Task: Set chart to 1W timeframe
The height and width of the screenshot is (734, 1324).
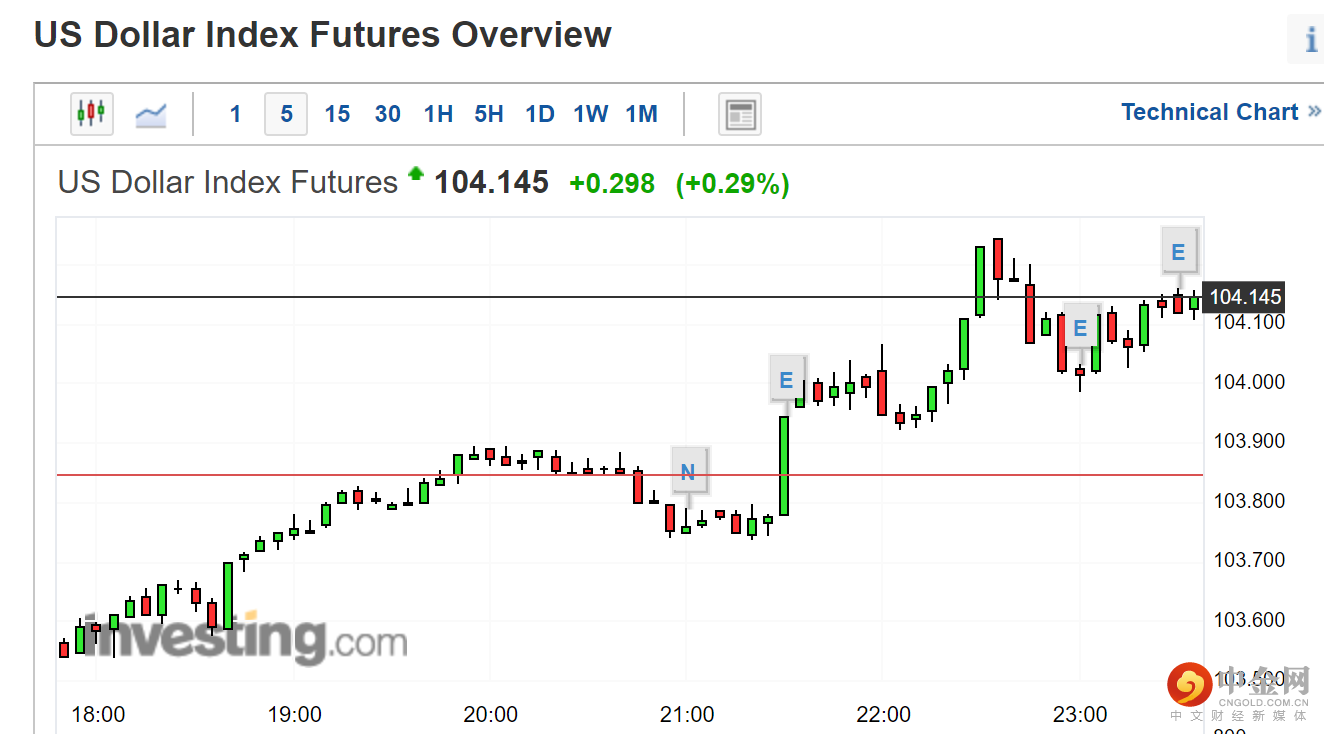Action: tap(591, 114)
